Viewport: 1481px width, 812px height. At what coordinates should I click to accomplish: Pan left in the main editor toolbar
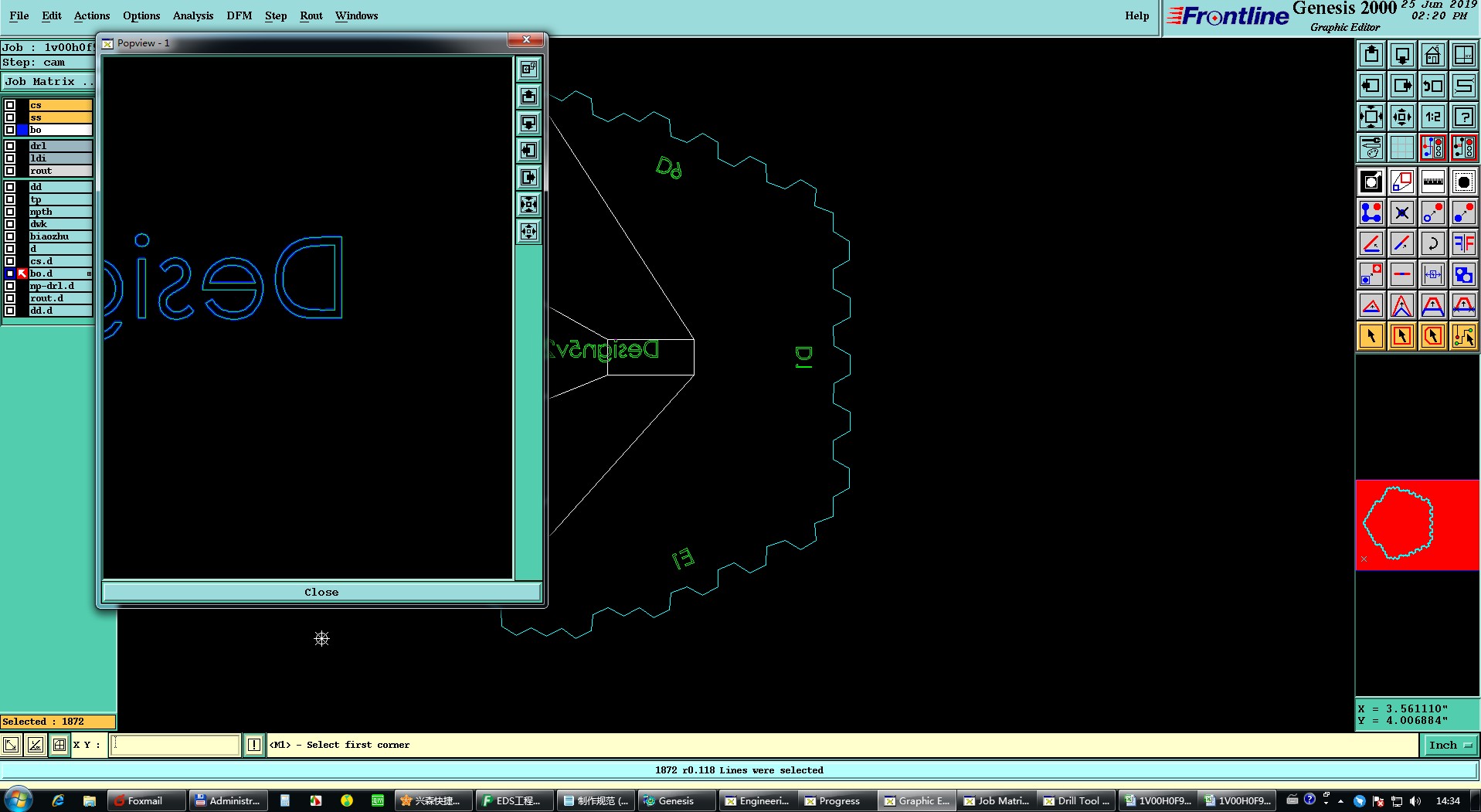1371,86
